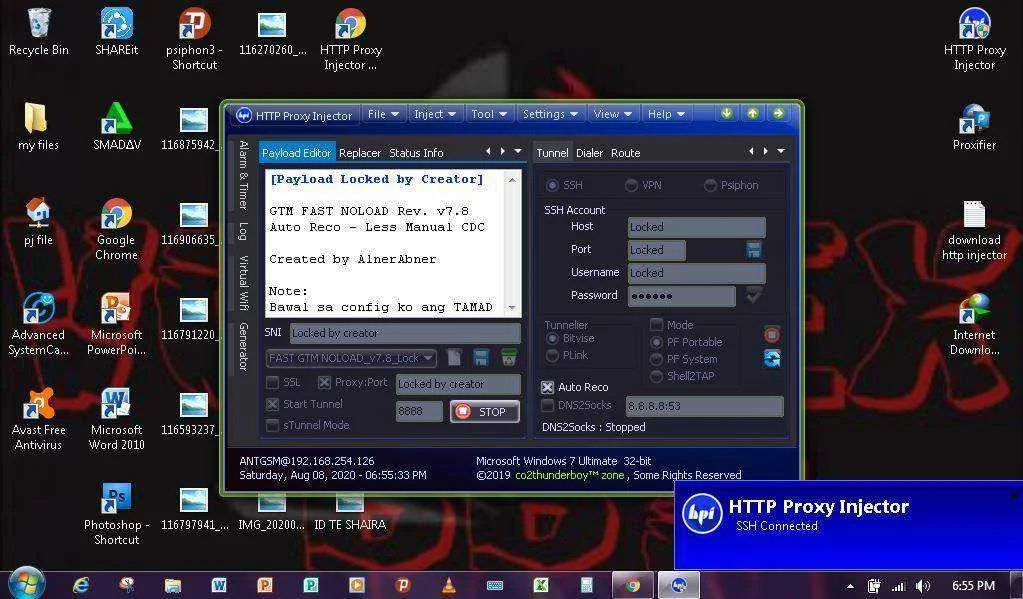
Task: Click the floppy save icon next to SSH Port
Action: point(754,249)
